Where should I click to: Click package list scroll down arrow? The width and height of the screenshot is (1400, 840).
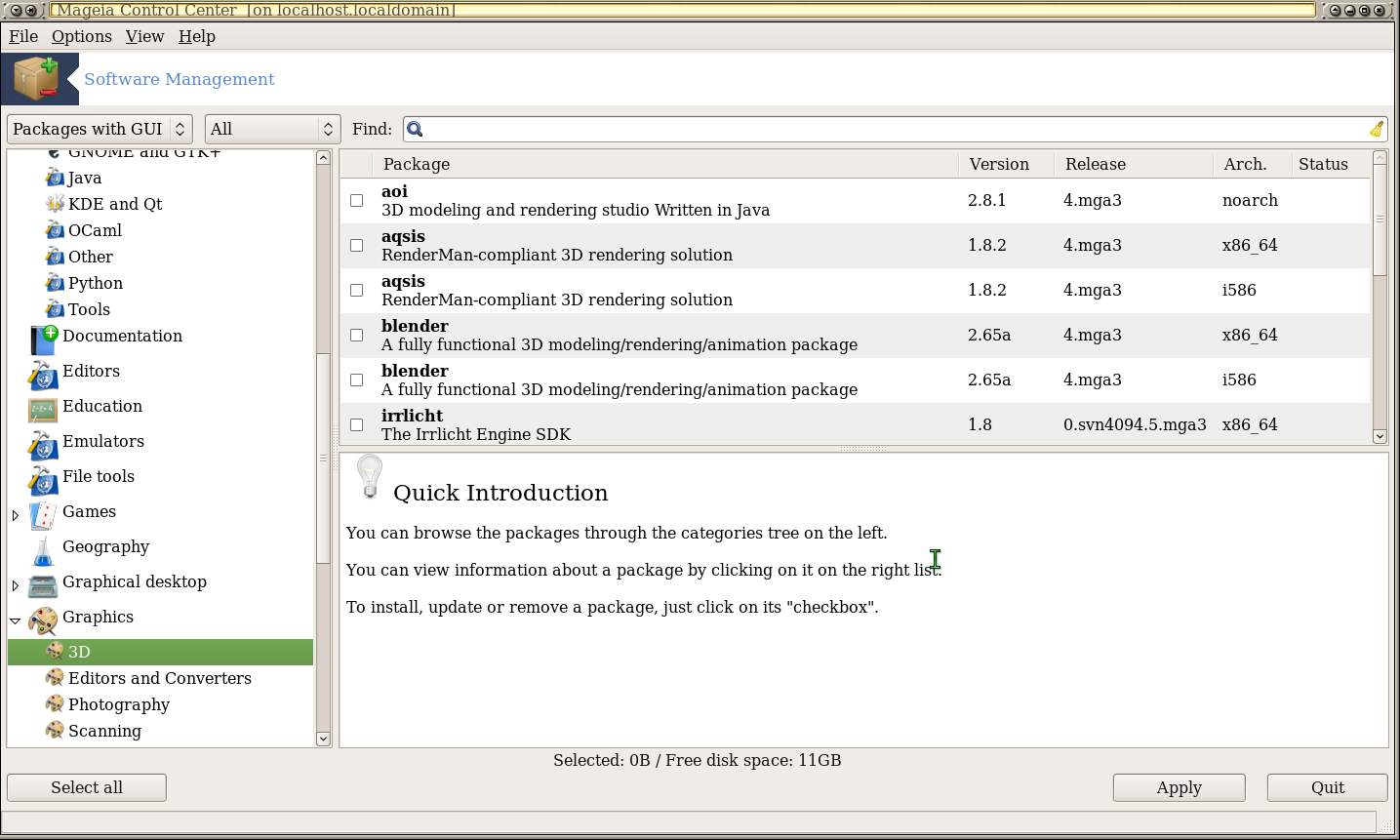click(x=1380, y=436)
